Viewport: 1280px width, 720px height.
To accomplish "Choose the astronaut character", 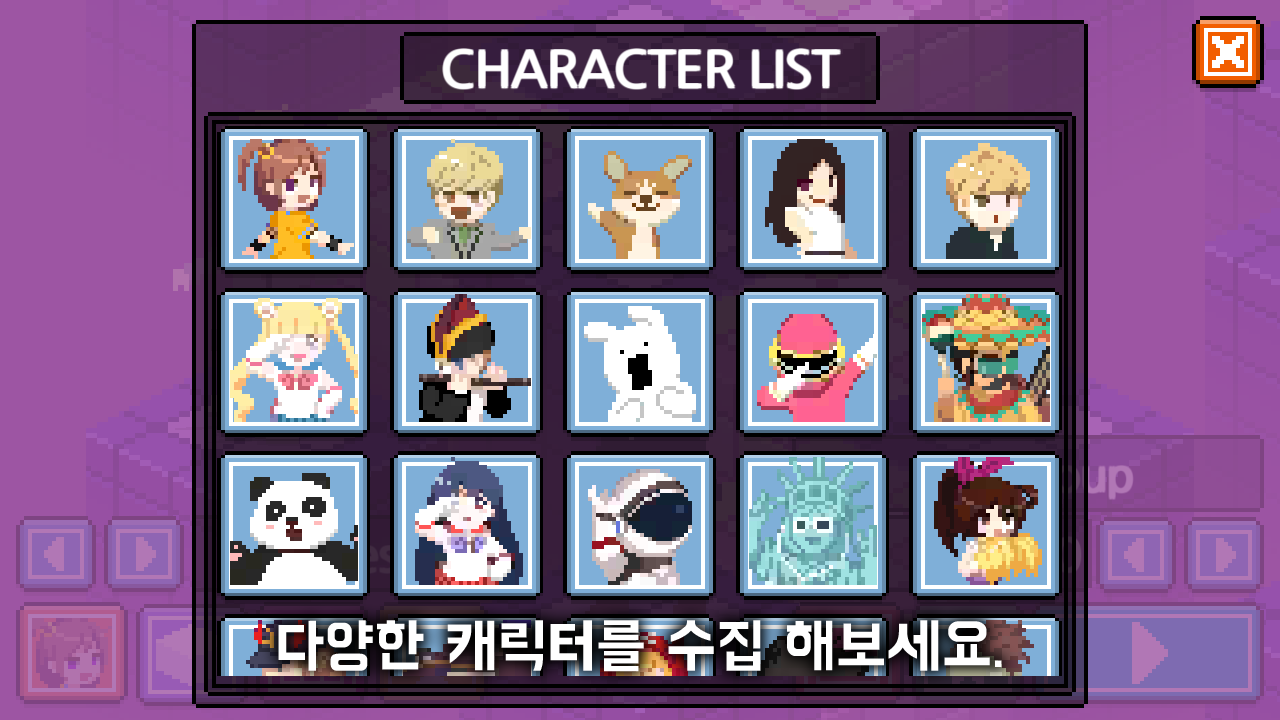I will pyautogui.click(x=640, y=525).
